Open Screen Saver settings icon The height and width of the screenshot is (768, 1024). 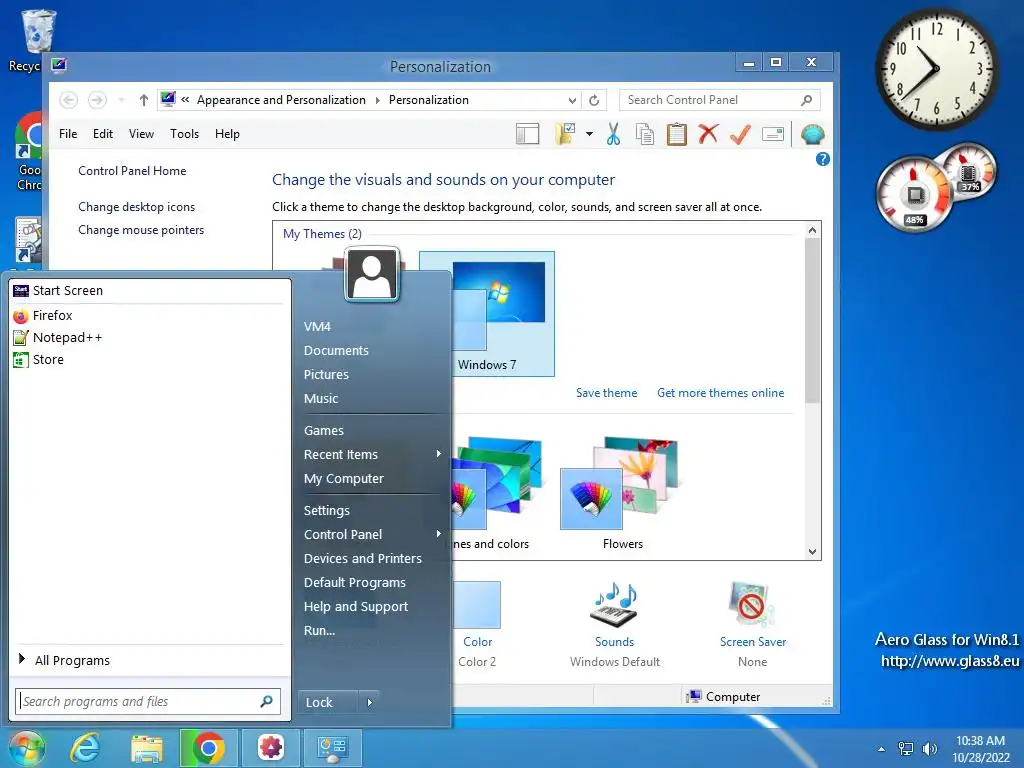point(752,604)
